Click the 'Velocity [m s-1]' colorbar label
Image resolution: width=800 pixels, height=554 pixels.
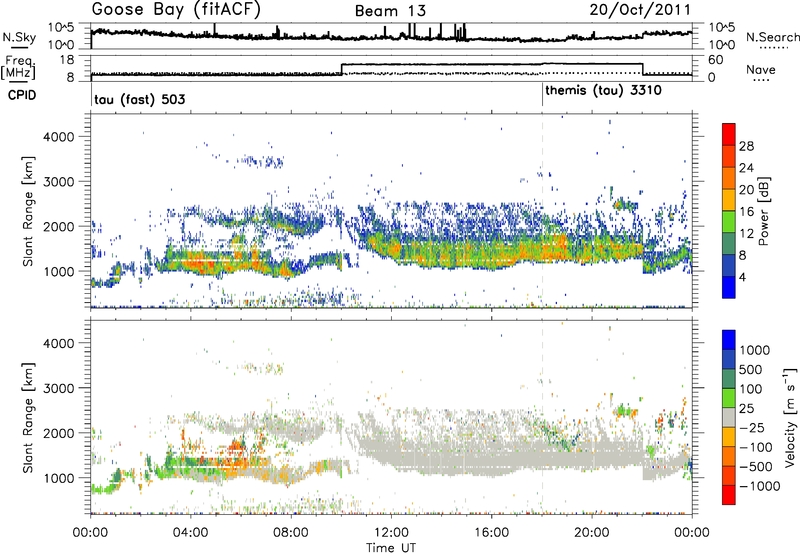click(x=790, y=417)
